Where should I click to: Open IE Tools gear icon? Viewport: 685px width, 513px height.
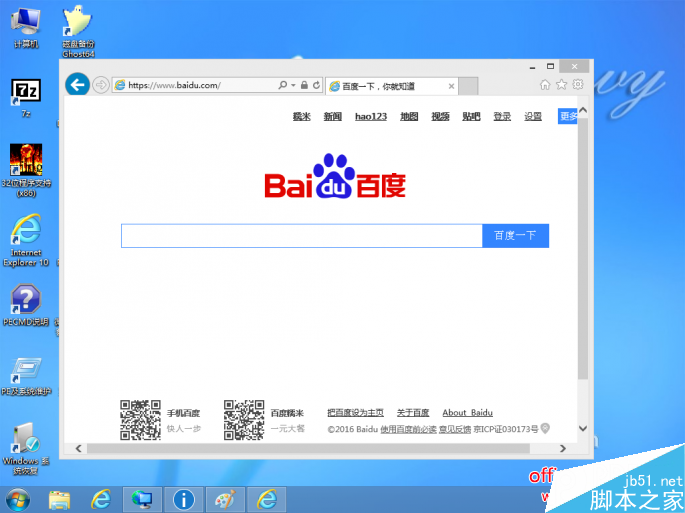[x=578, y=84]
